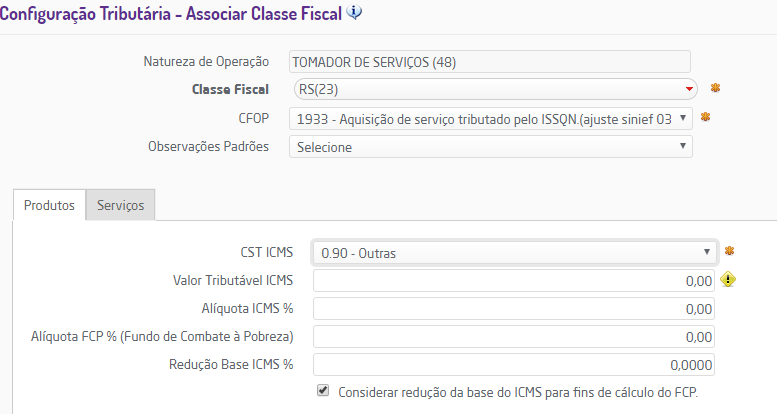The width and height of the screenshot is (777, 414).
Task: Click the Valor Tributável ICMS input field
Action: tap(514, 281)
